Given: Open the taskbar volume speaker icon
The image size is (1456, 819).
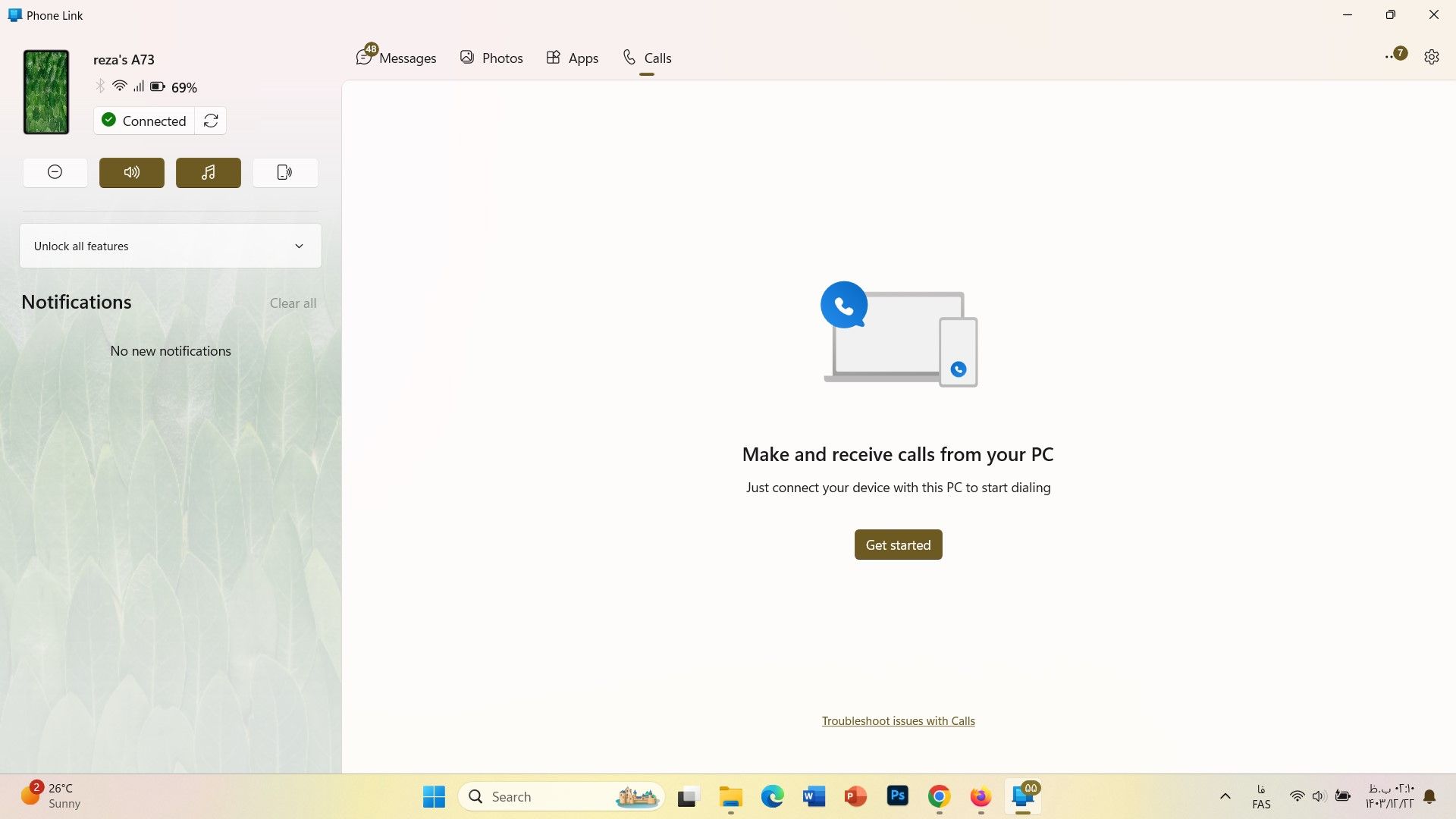Looking at the screenshot, I should click(1319, 796).
